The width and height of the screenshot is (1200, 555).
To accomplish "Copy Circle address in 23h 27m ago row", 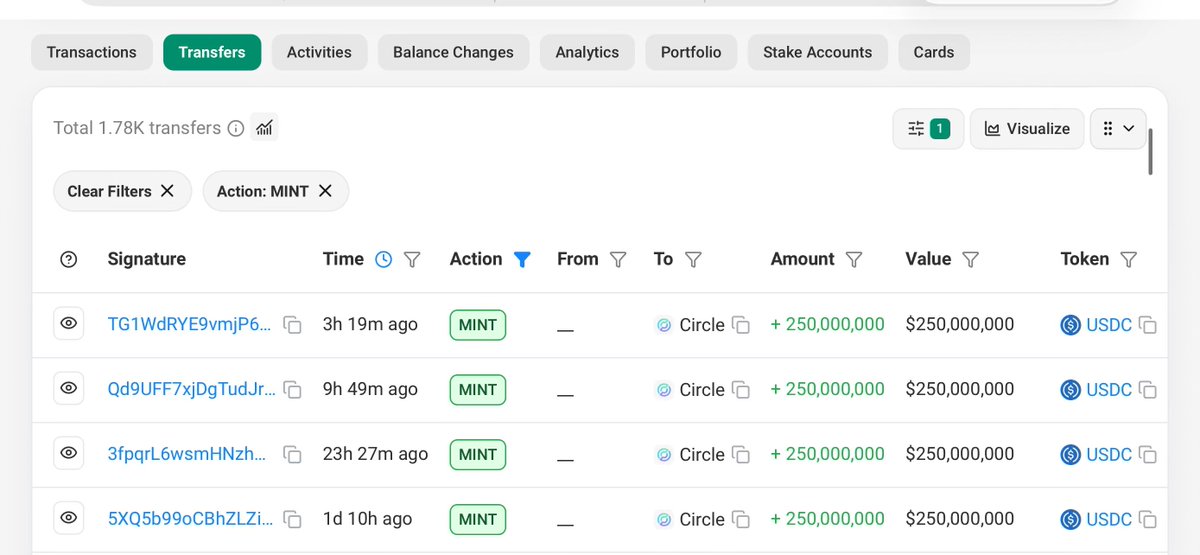I will pos(741,455).
